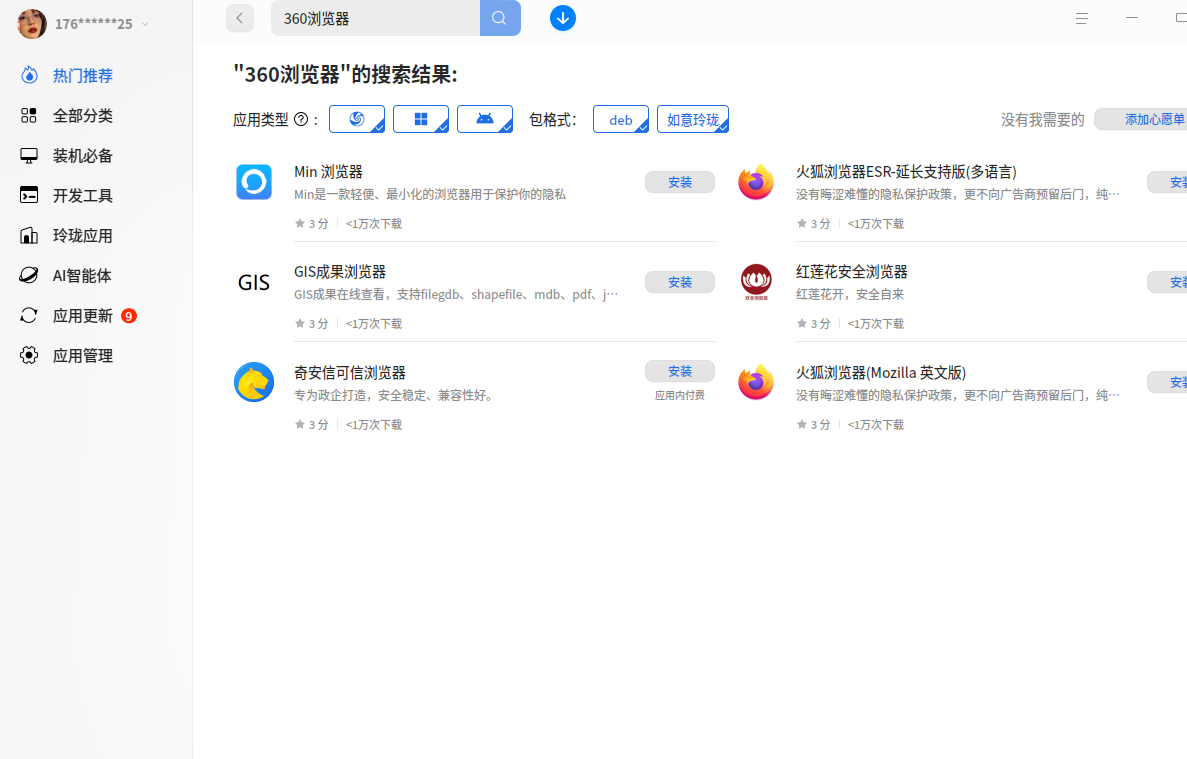
Task: Open the 红莲花安全浏览器 title link
Action: [852, 272]
